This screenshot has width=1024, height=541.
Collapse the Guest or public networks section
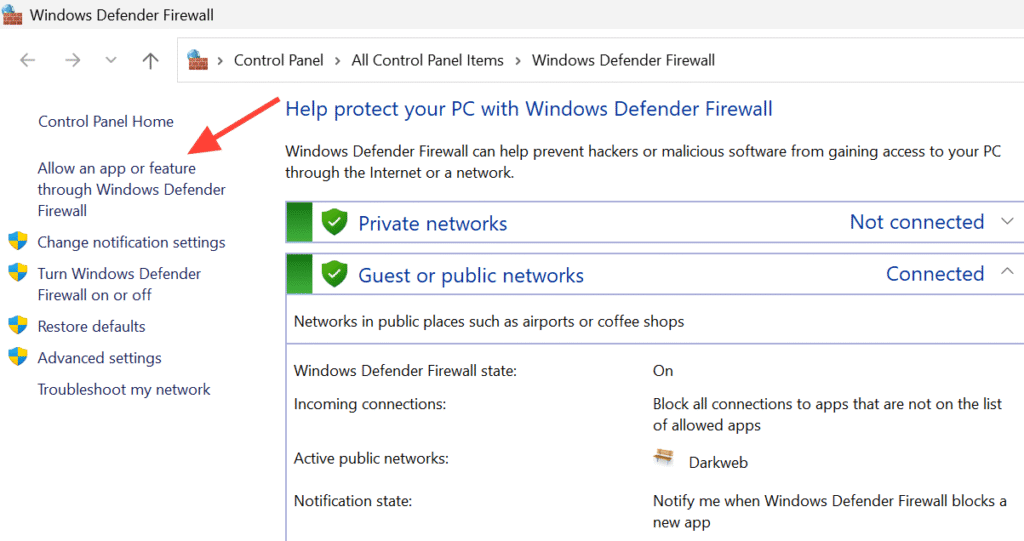1007,273
